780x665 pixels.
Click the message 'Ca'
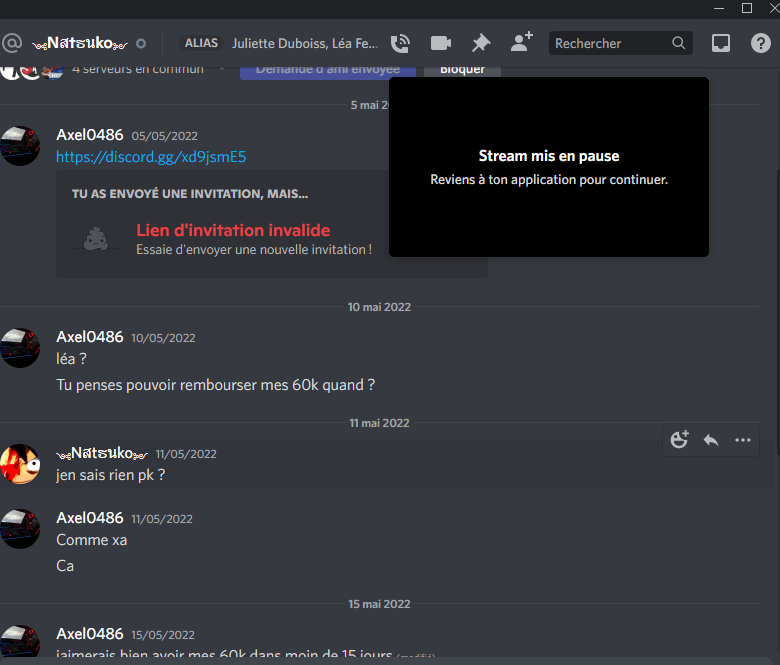pyautogui.click(x=65, y=566)
